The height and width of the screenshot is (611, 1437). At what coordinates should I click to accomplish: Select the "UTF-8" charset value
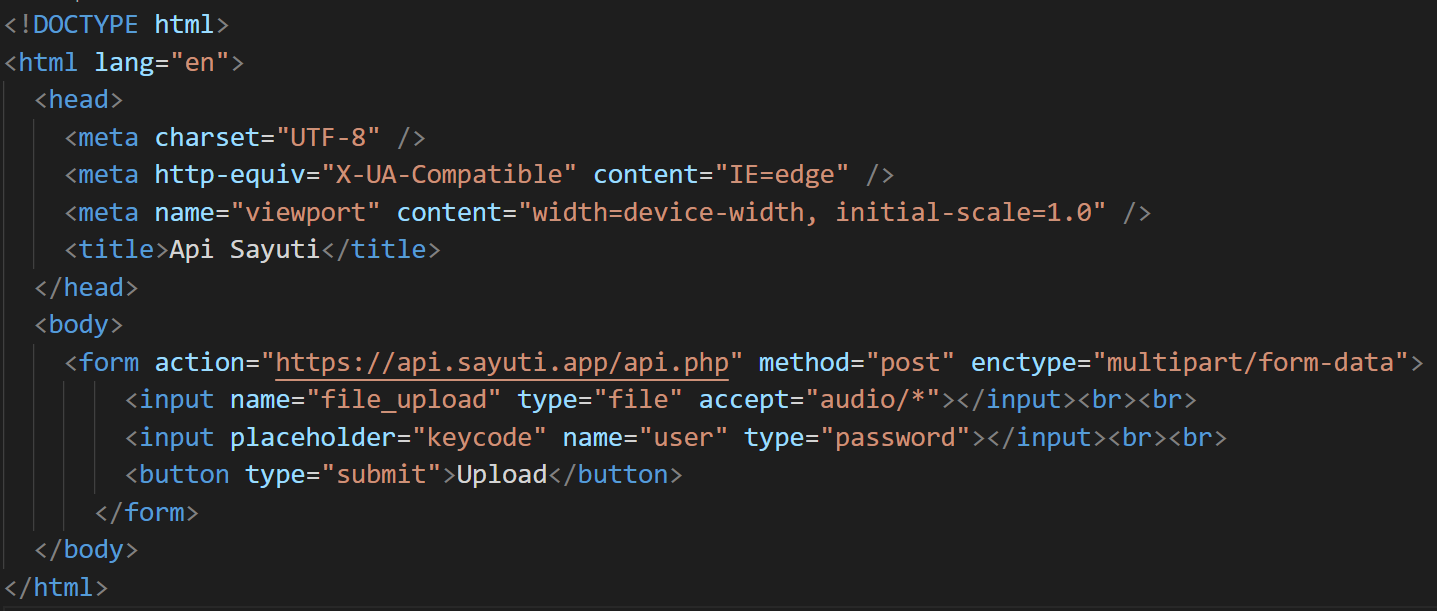328,137
